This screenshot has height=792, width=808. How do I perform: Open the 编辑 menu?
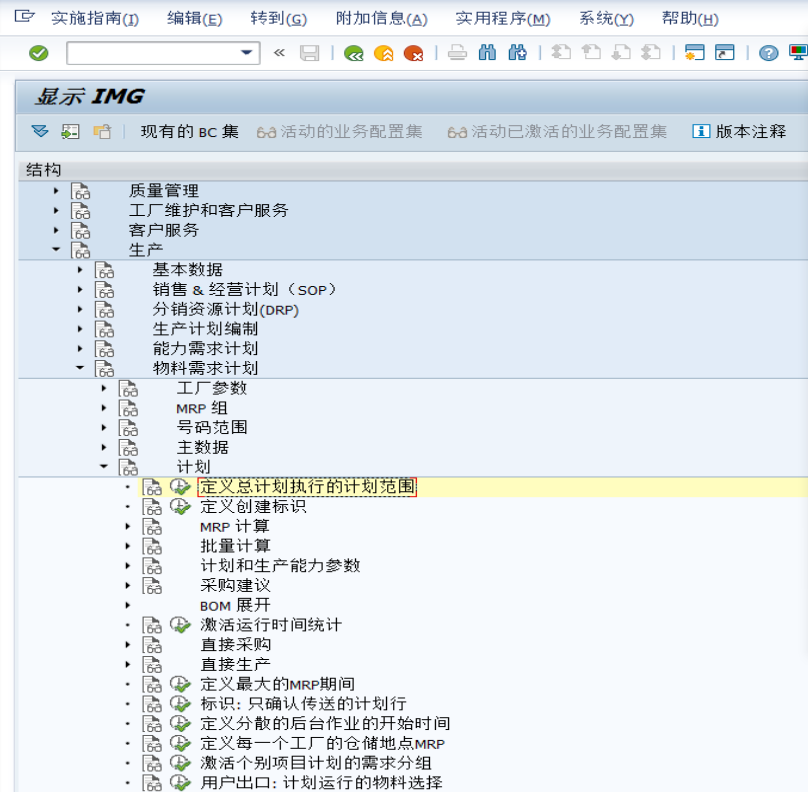tap(194, 19)
